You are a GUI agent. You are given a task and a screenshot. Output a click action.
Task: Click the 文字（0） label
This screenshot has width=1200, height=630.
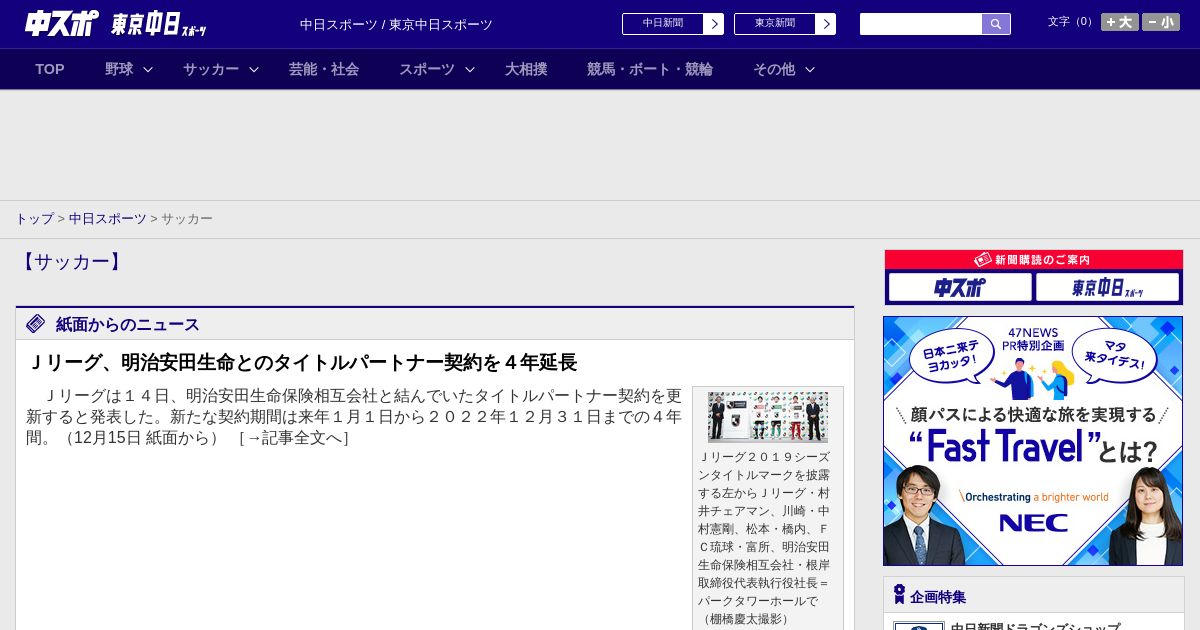coord(1072,22)
